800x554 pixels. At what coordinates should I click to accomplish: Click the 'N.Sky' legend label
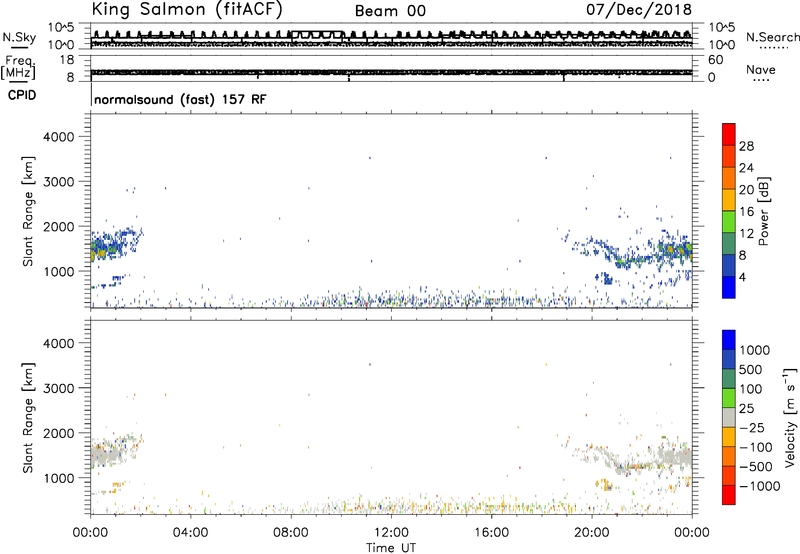(19, 37)
